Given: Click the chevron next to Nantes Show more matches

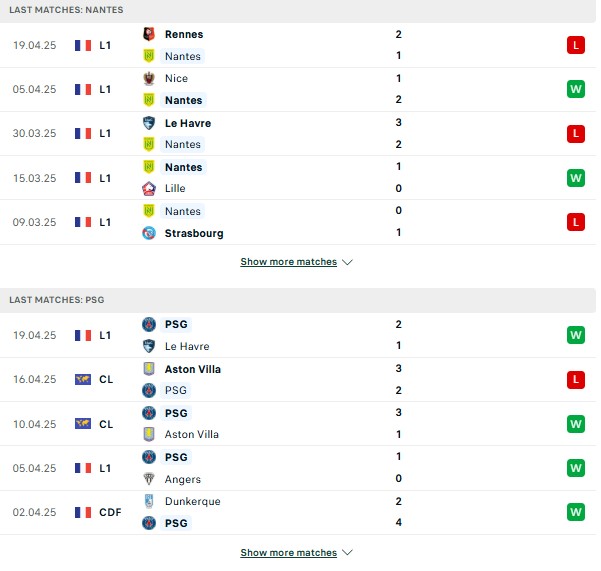Looking at the screenshot, I should [x=347, y=263].
